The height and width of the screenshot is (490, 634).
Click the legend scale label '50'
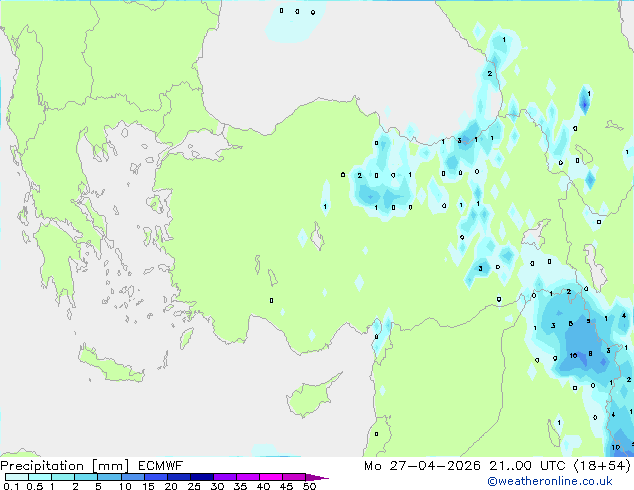pyautogui.click(x=309, y=486)
